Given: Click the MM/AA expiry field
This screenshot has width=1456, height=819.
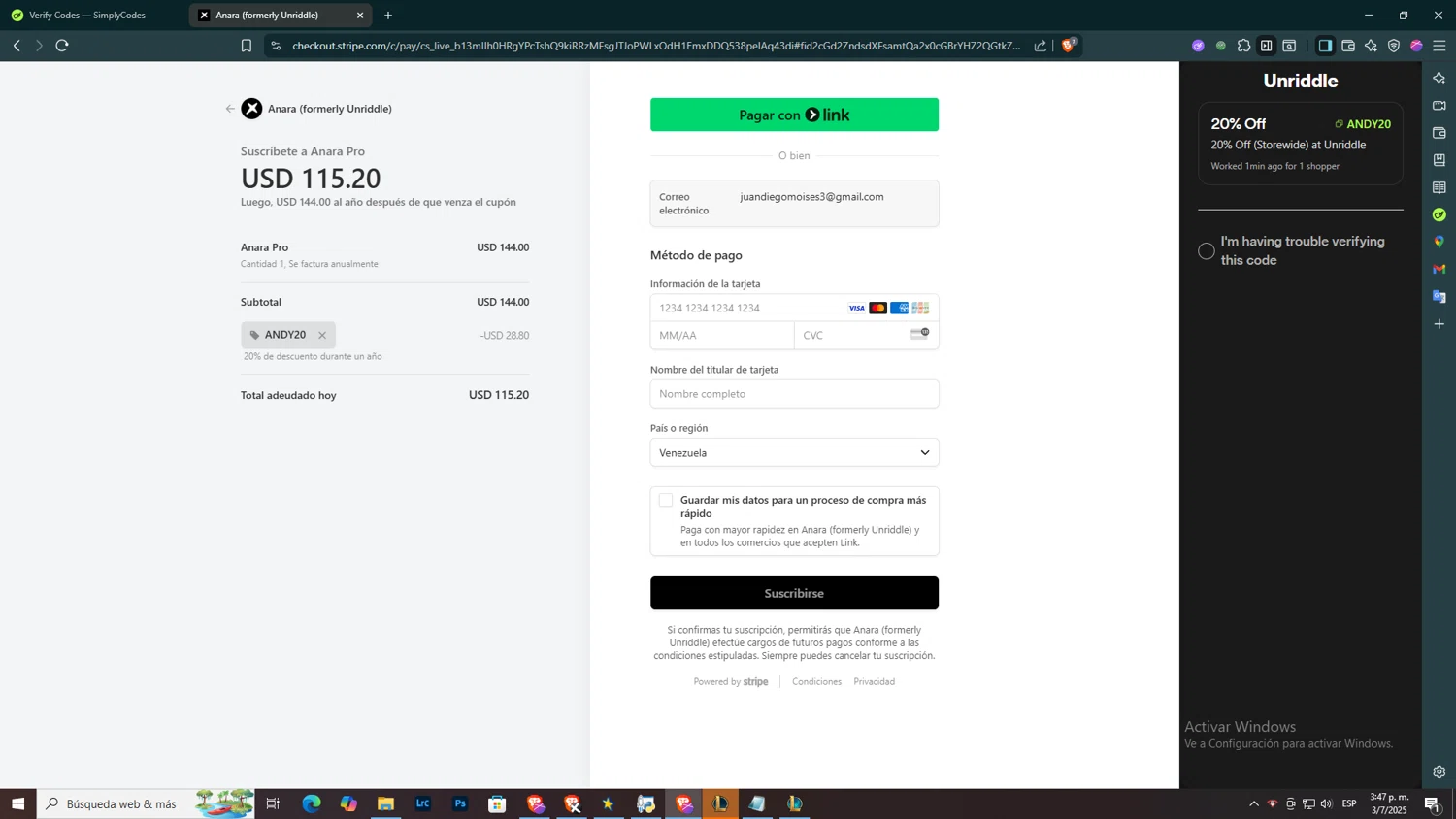Looking at the screenshot, I should click(x=722, y=336).
